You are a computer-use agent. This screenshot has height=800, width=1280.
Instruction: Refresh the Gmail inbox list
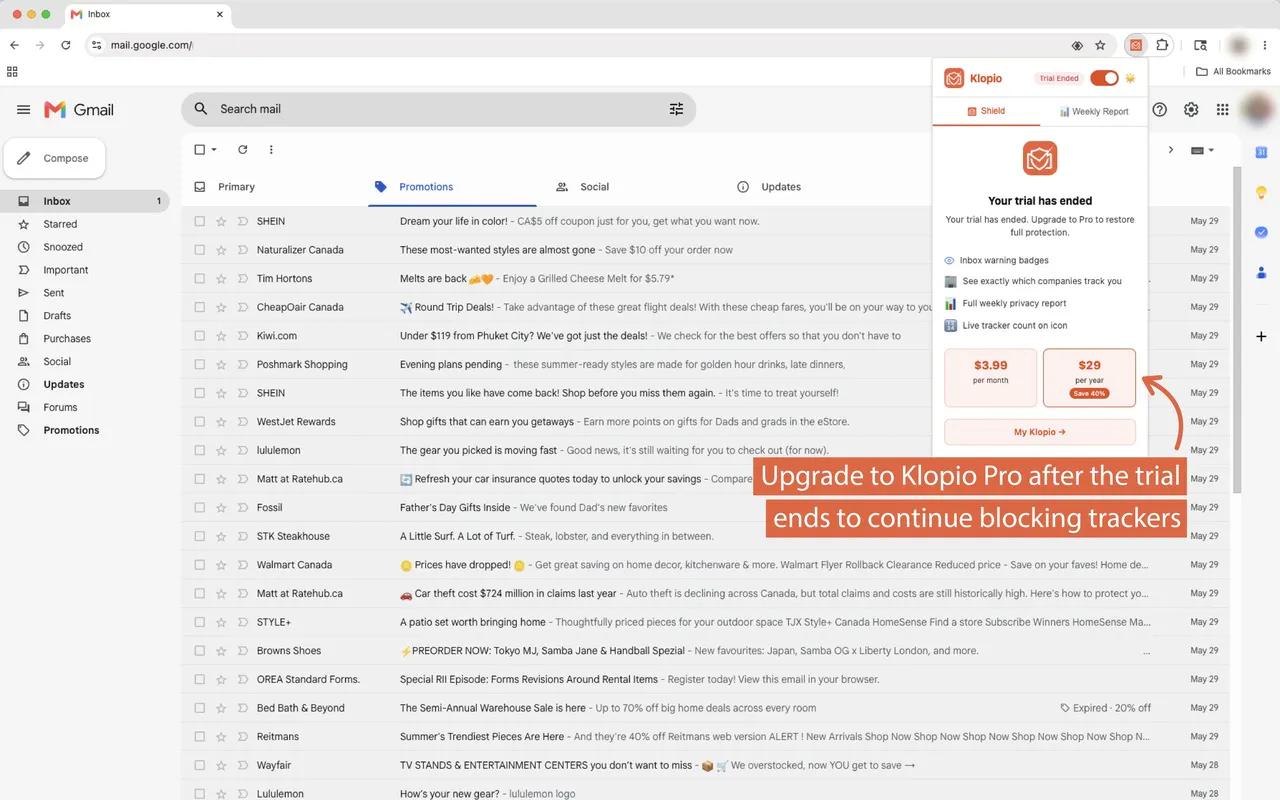click(242, 150)
